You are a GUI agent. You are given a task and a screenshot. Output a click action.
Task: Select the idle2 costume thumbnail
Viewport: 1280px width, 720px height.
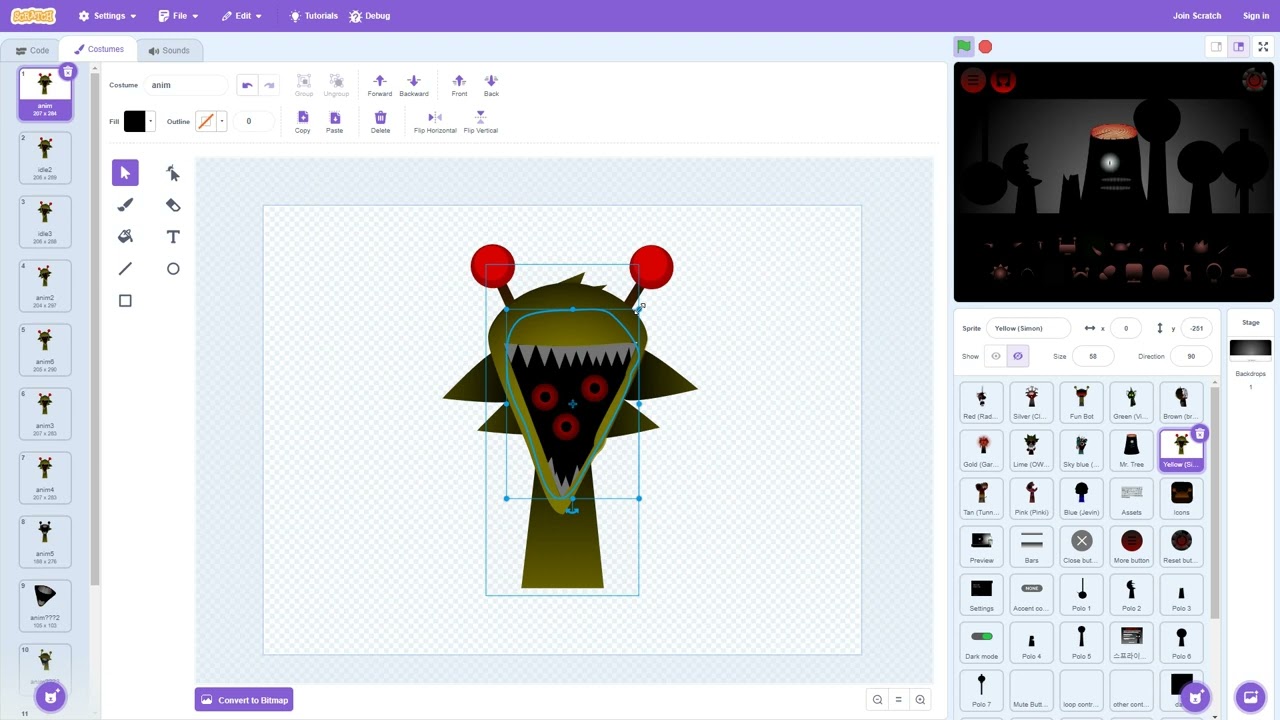pyautogui.click(x=45, y=158)
